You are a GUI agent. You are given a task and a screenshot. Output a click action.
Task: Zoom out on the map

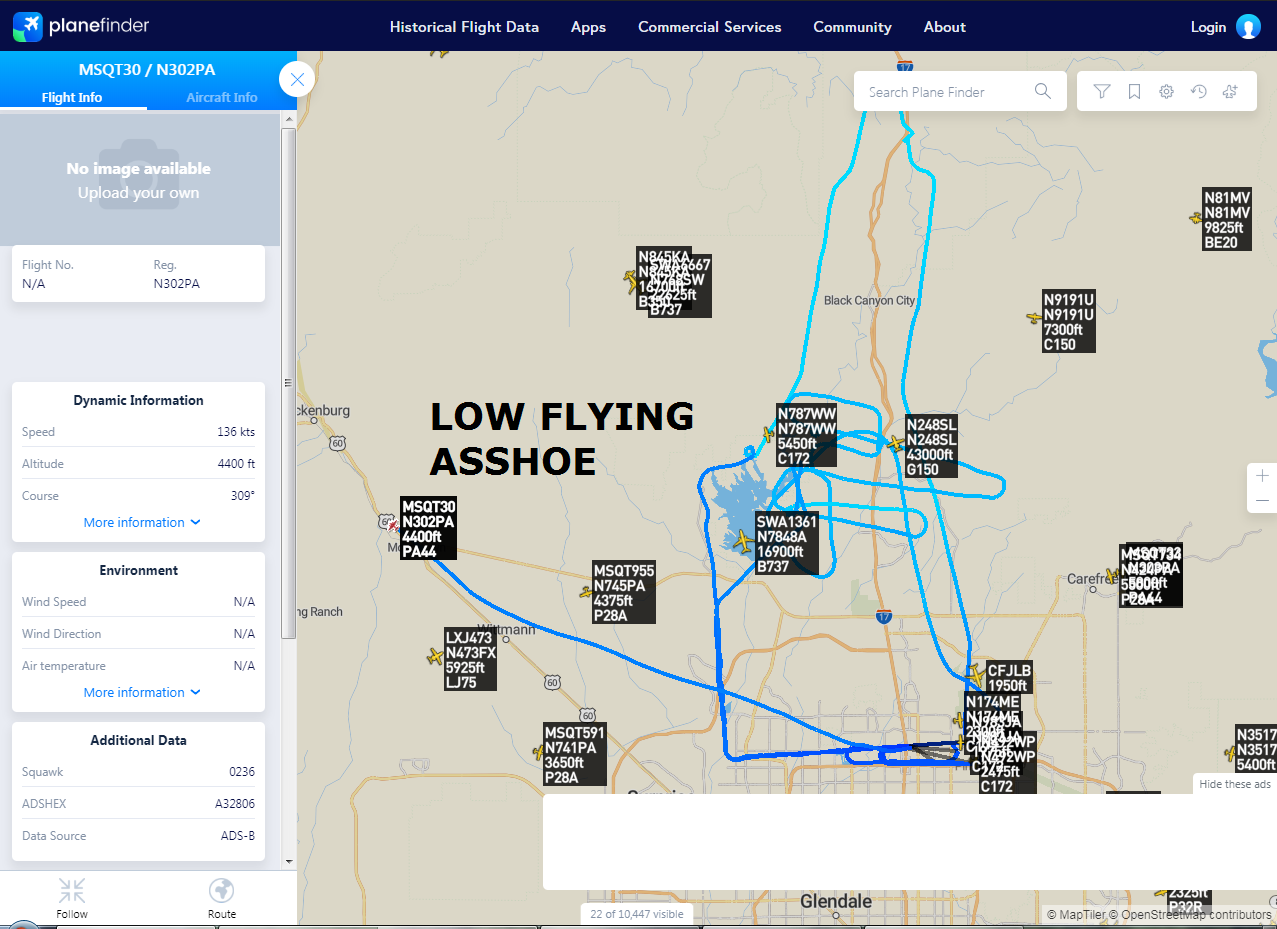pos(1262,500)
